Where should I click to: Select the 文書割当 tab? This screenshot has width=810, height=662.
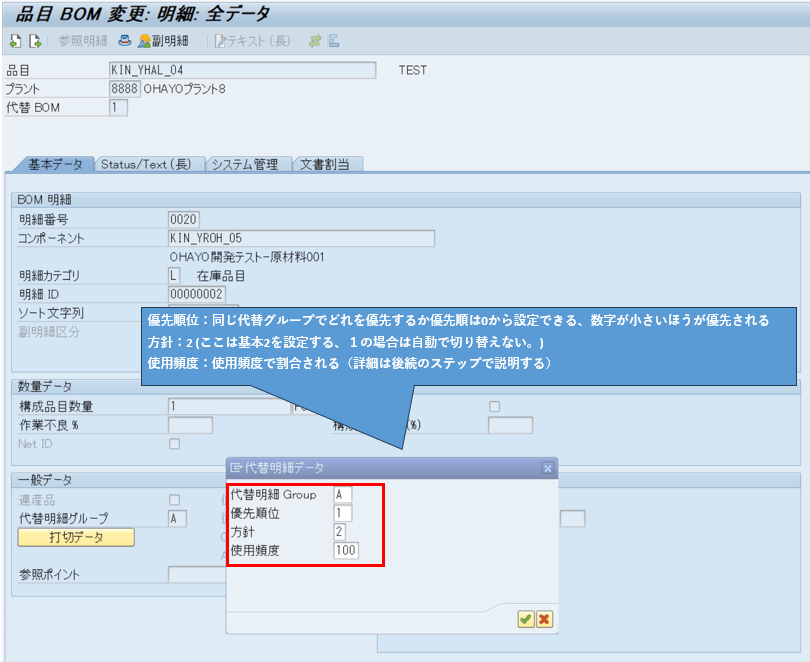click(326, 164)
